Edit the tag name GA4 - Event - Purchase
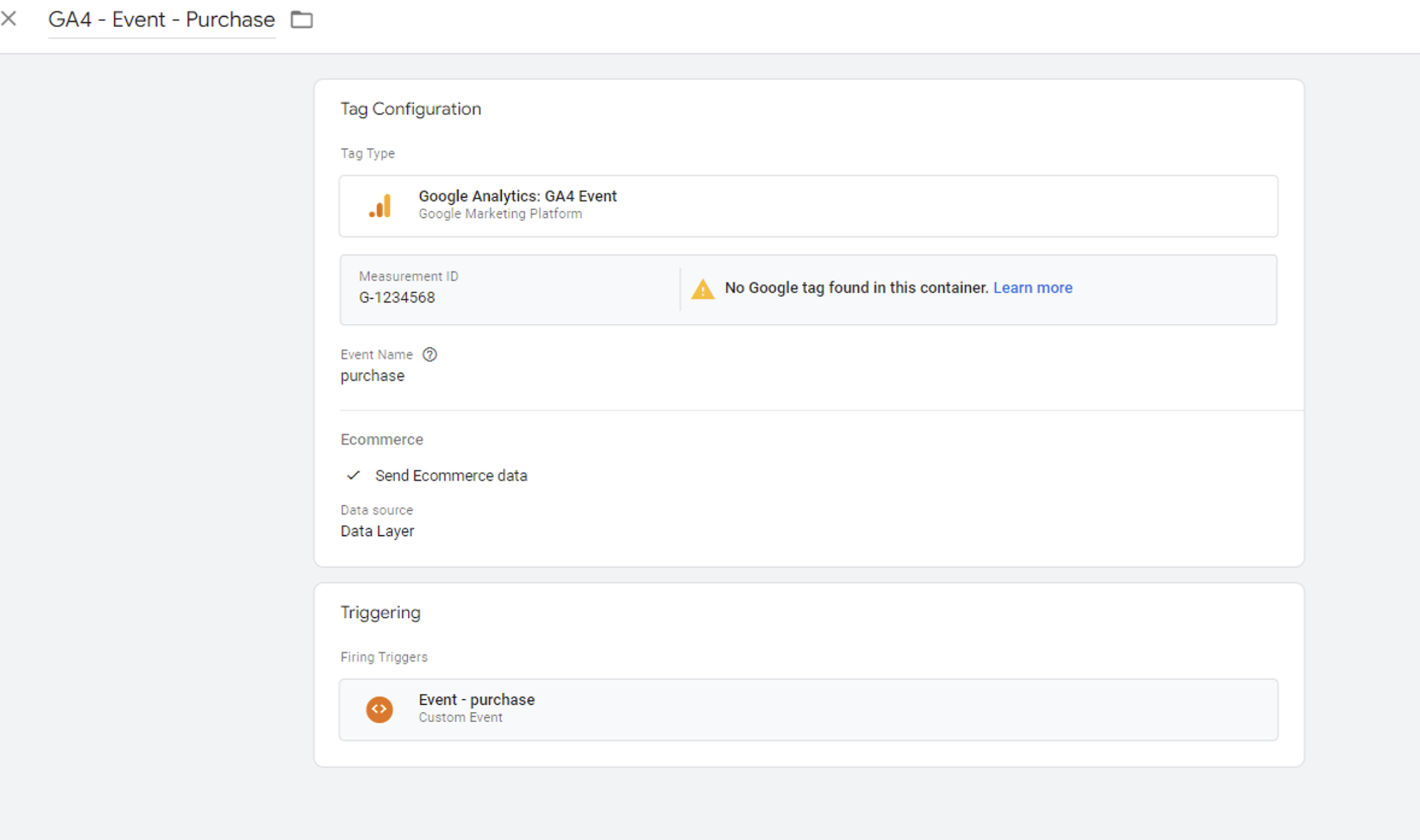Viewport: 1420px width, 840px height. 162,20
